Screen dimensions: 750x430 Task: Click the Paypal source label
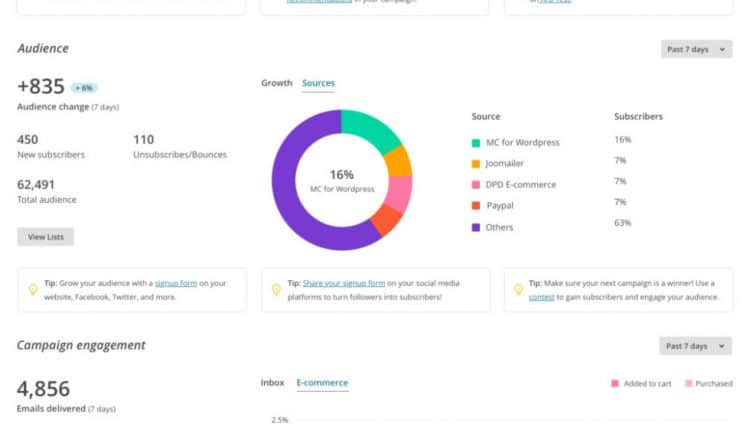click(x=500, y=206)
